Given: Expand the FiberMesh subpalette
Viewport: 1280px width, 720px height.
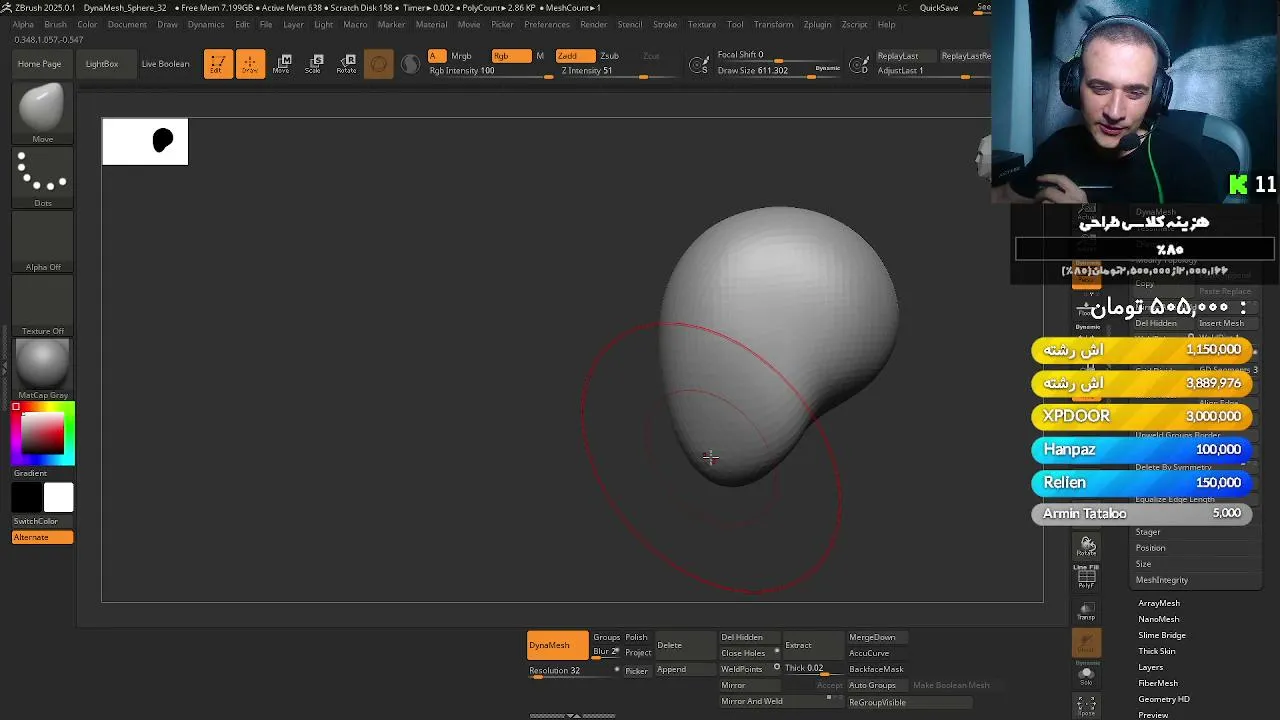Looking at the screenshot, I should (x=1158, y=683).
